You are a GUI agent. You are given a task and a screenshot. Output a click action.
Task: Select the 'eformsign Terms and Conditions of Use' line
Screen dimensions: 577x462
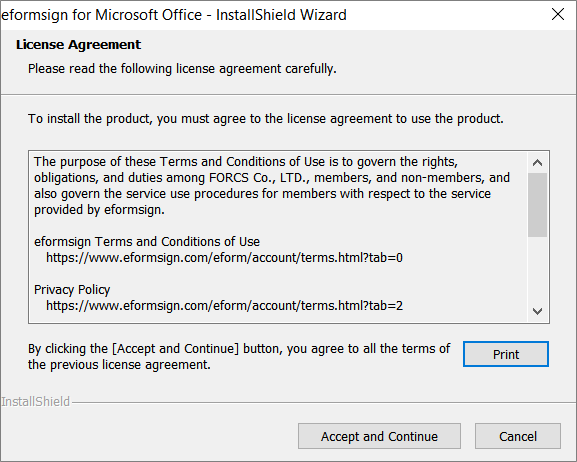click(x=147, y=241)
